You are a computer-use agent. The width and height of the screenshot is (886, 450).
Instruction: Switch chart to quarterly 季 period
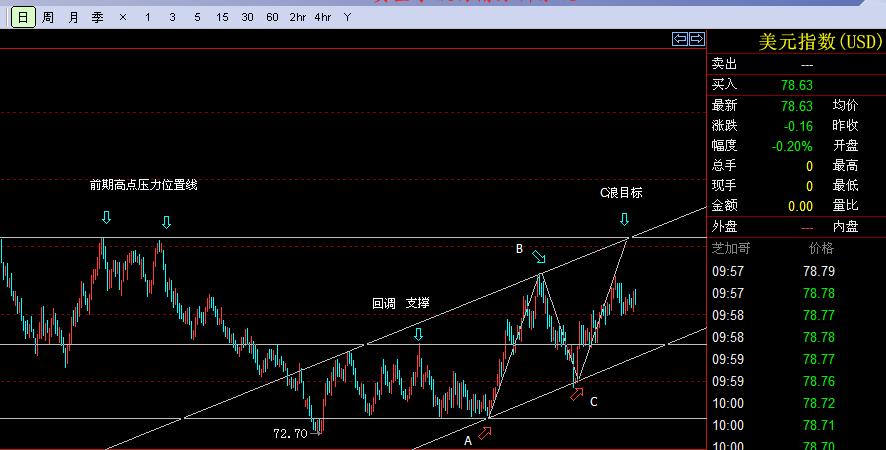tap(98, 18)
